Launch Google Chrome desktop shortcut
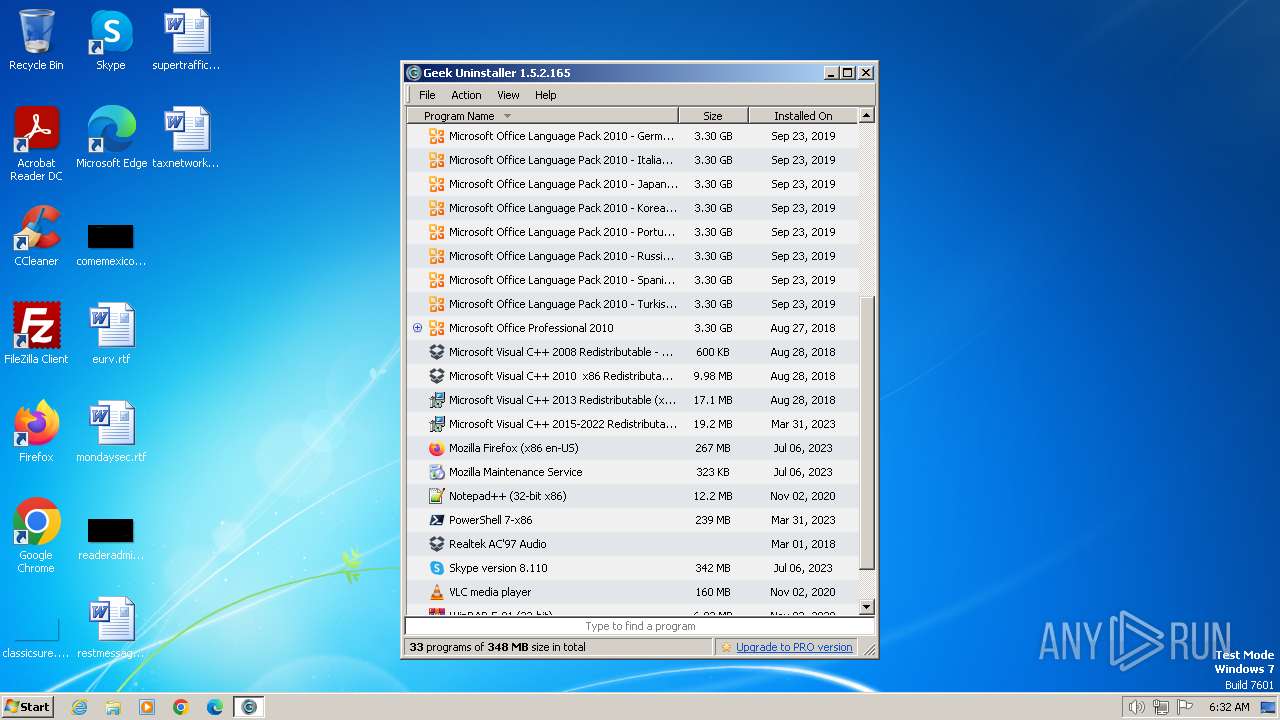Image resolution: width=1280 pixels, height=720 pixels. (36, 536)
